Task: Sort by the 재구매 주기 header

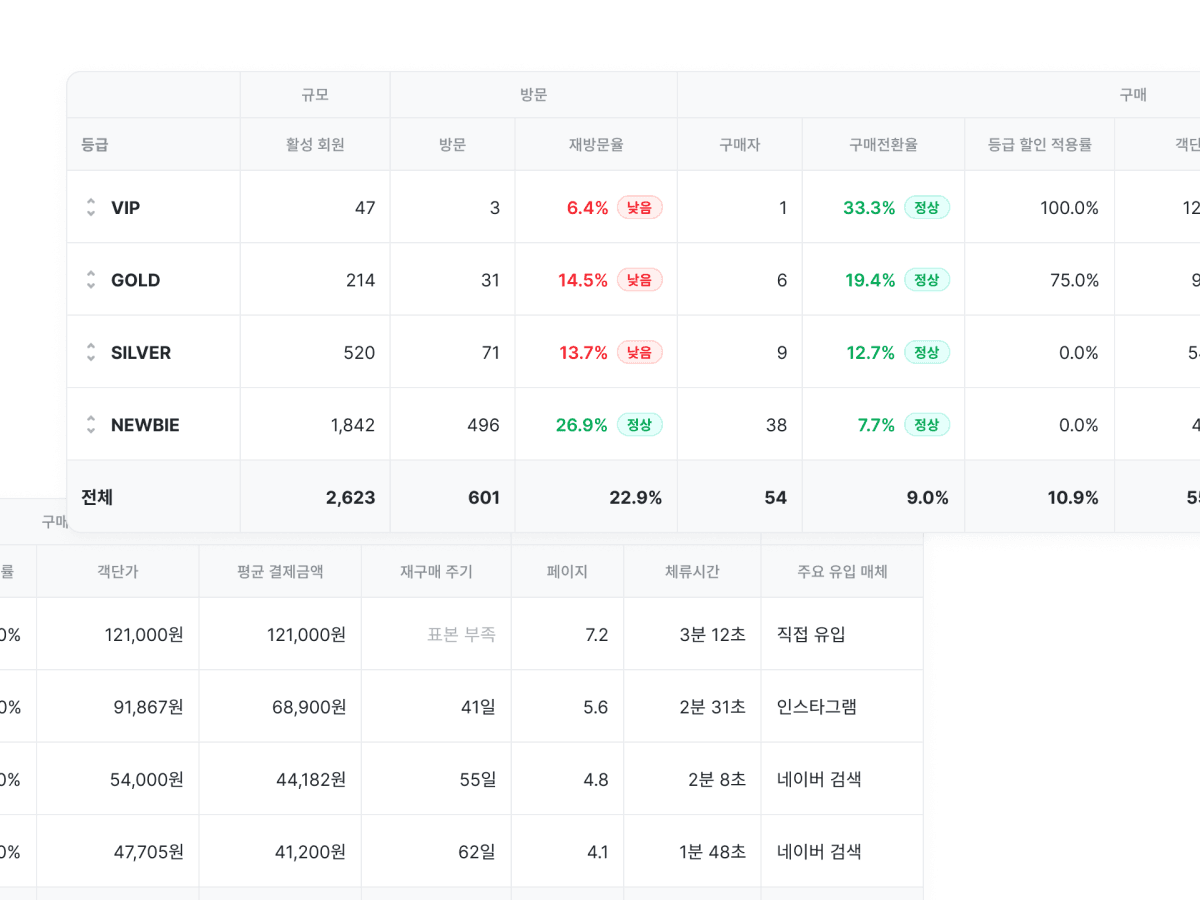Action: point(436,572)
